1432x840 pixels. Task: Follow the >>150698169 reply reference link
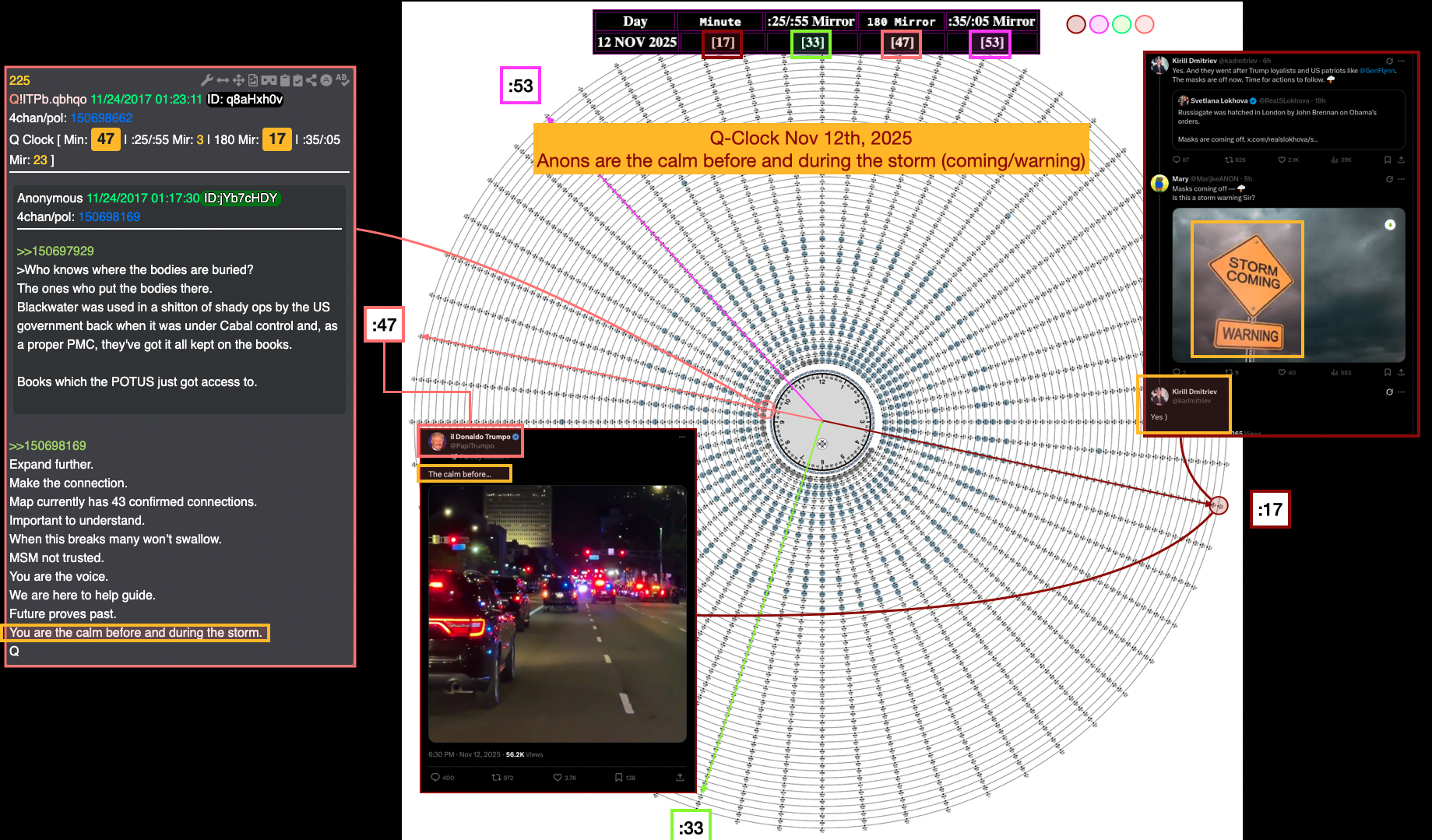pyautogui.click(x=47, y=446)
